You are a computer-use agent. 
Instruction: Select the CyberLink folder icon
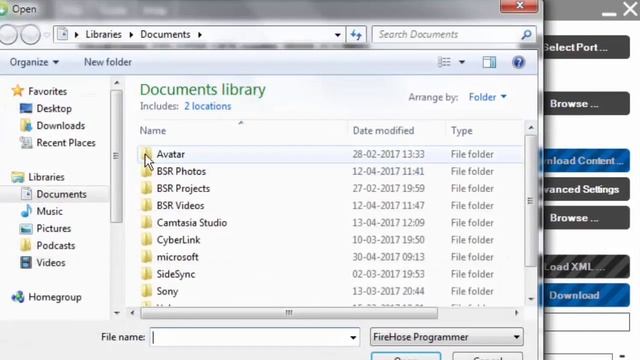click(147, 240)
